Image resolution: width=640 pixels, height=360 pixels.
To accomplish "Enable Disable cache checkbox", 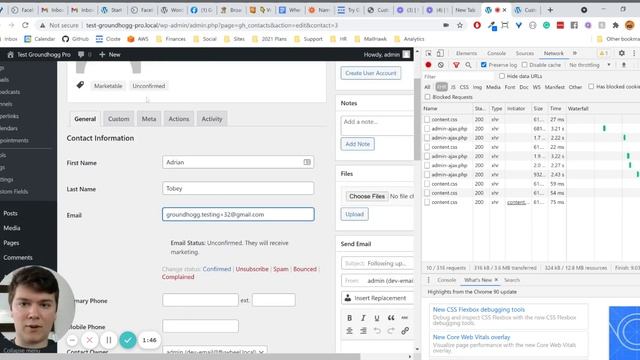I will (524, 65).
